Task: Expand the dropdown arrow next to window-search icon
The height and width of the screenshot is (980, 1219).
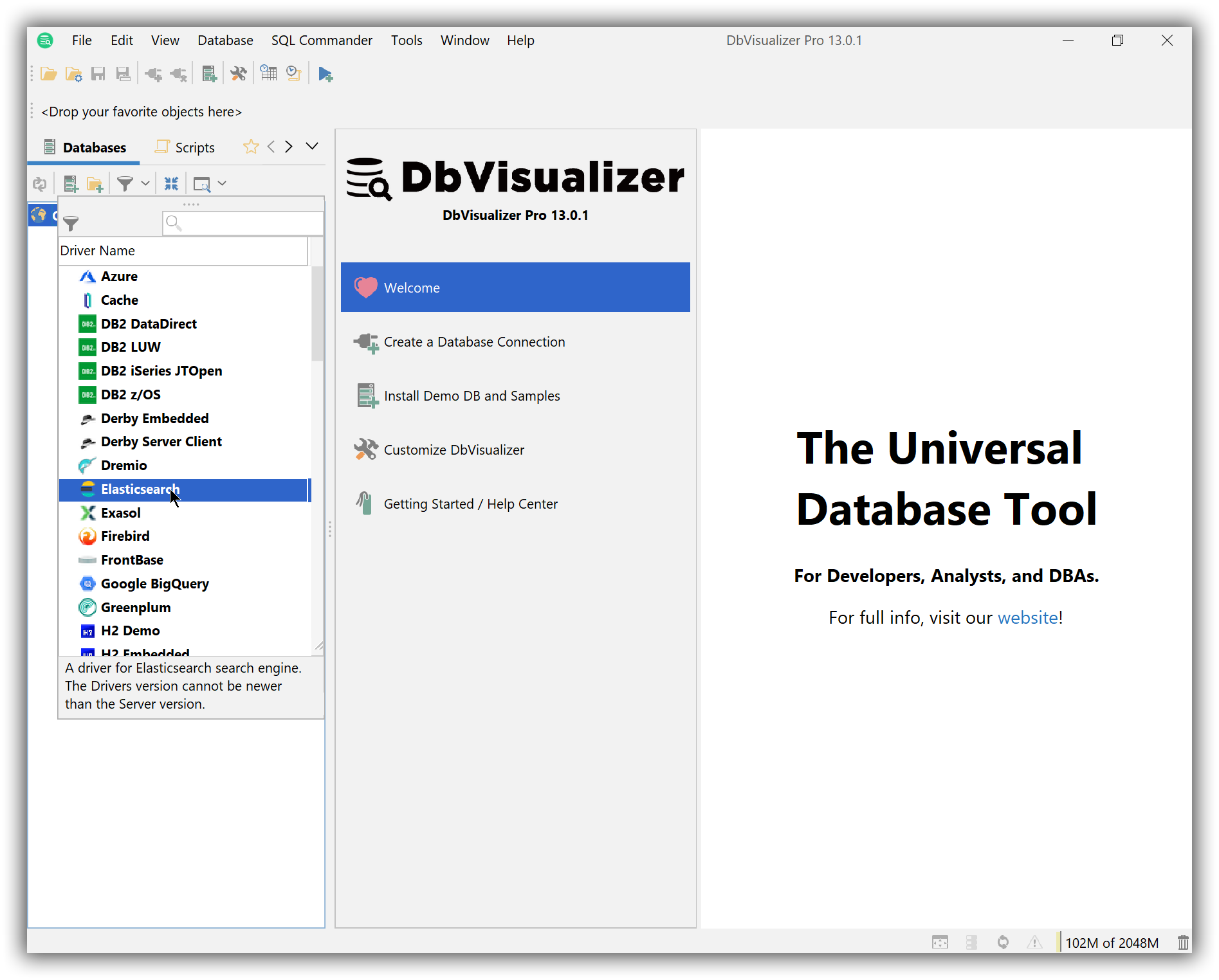Action: [222, 184]
